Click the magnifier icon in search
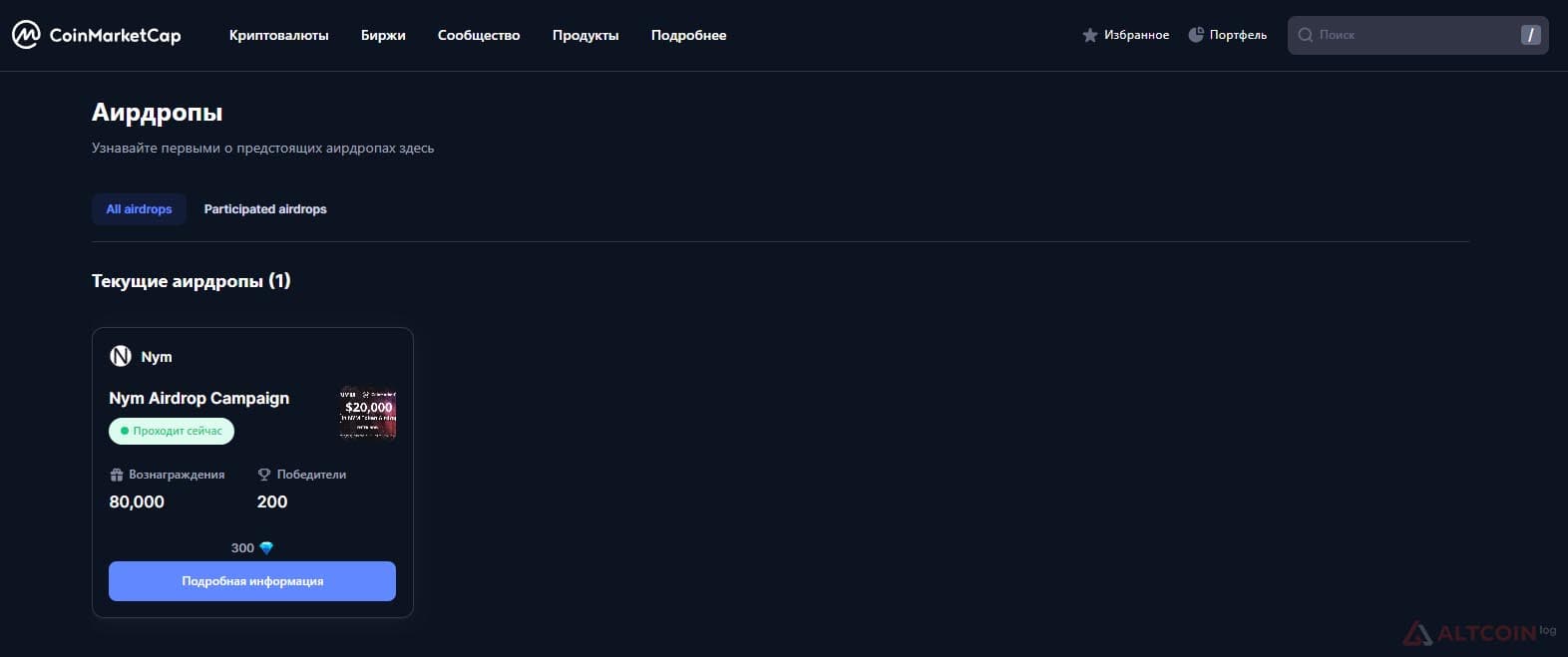This screenshot has width=1568, height=657. [x=1305, y=35]
